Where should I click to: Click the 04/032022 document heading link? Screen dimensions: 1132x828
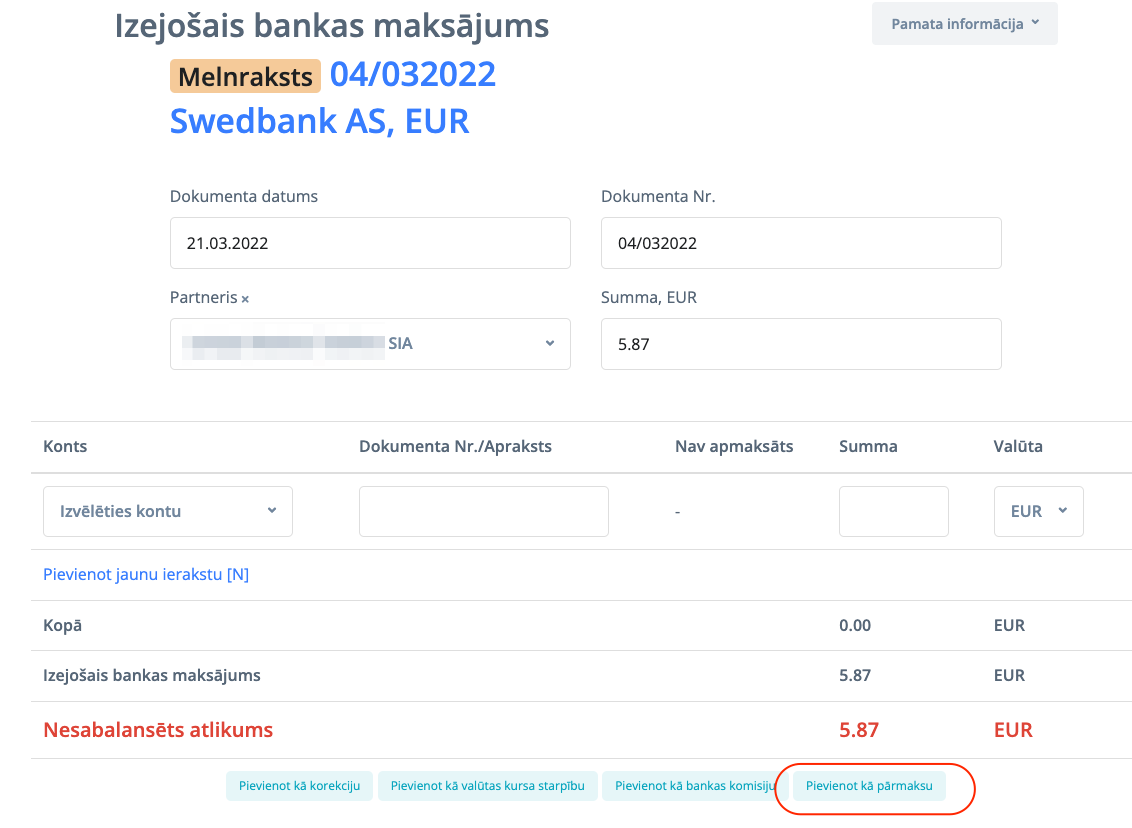(x=413, y=75)
